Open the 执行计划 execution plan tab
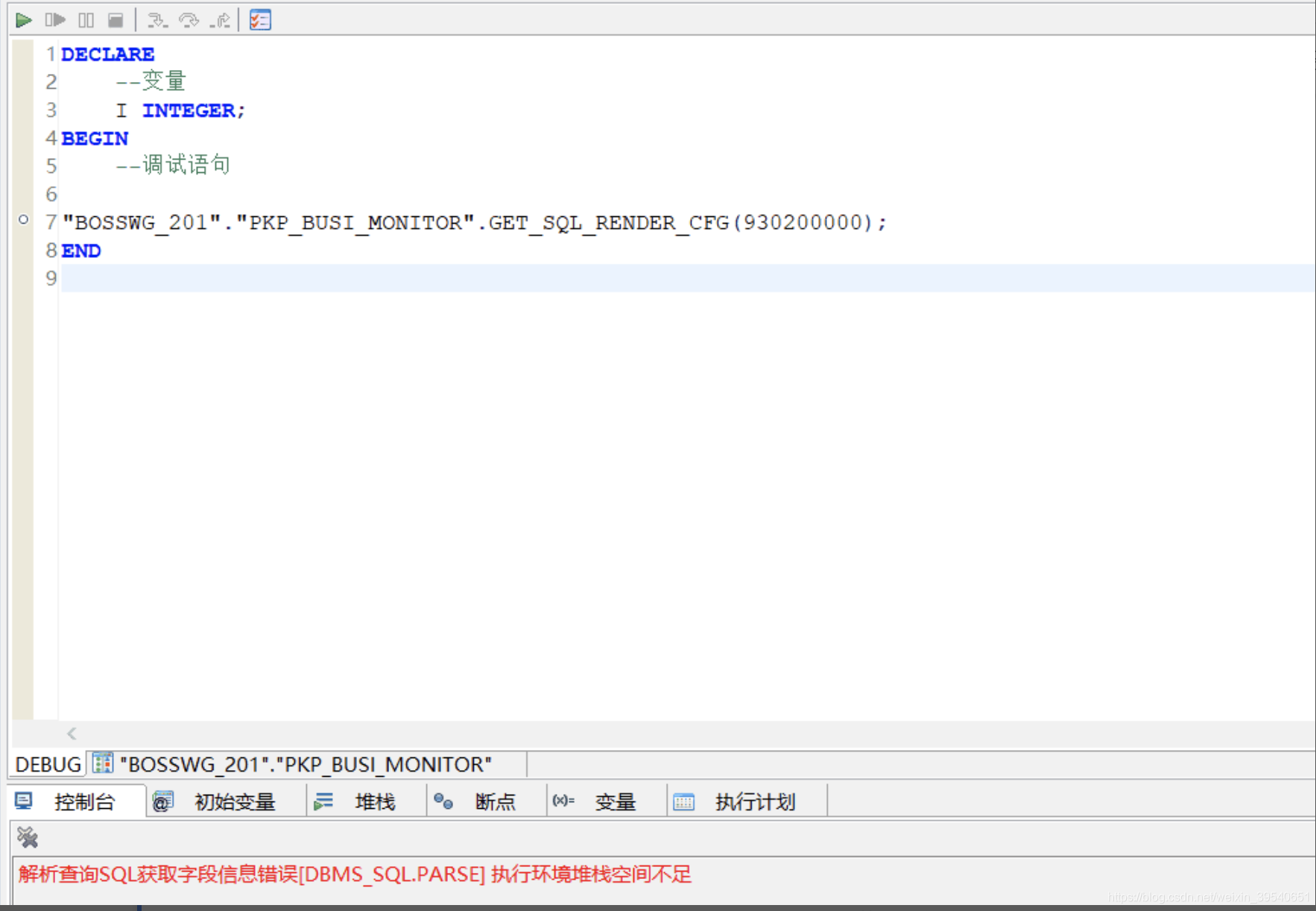The width and height of the screenshot is (1316, 911). coord(747,802)
